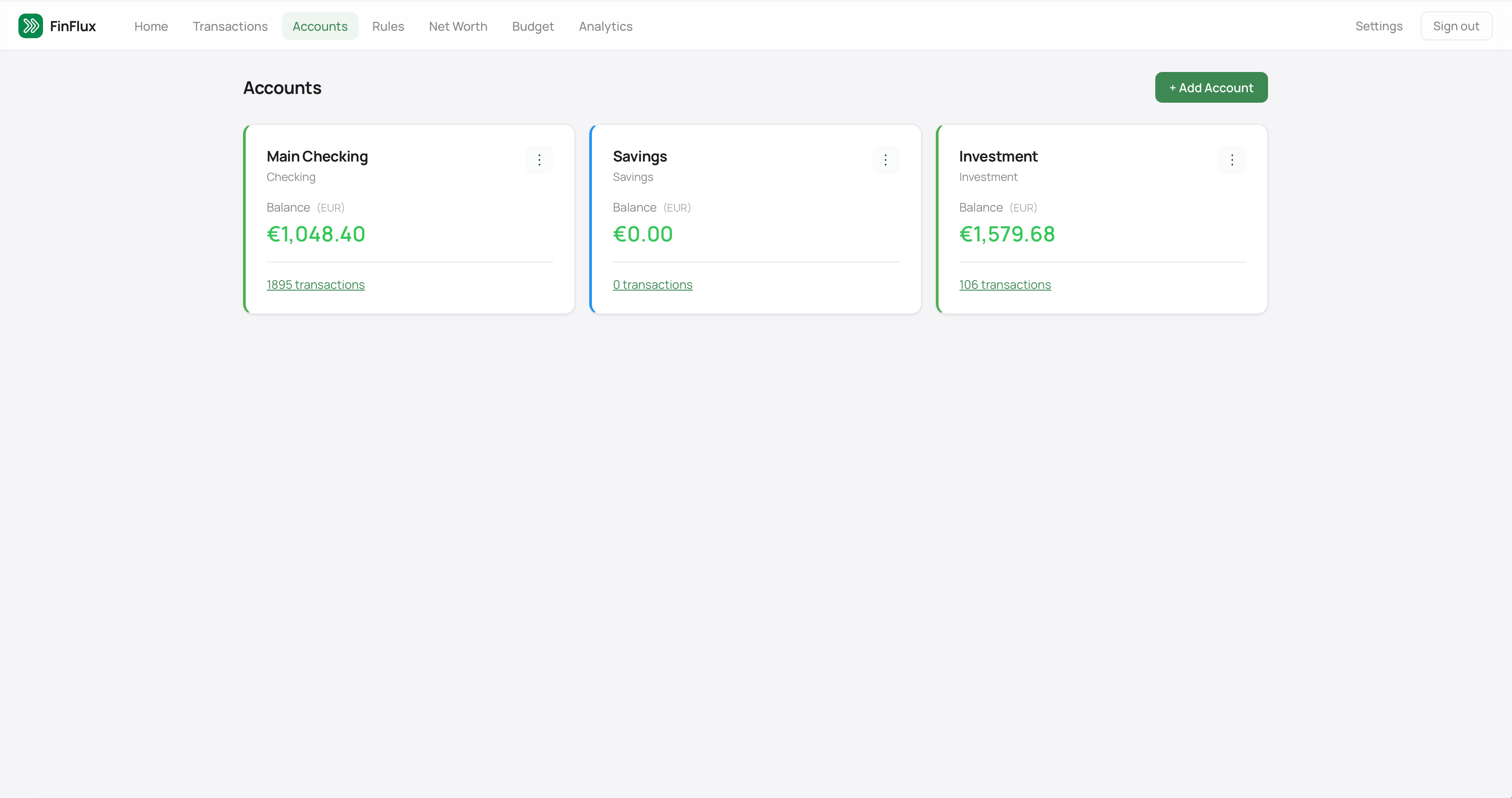
Task: Click the 0 transactions link on Savings
Action: pos(652,284)
